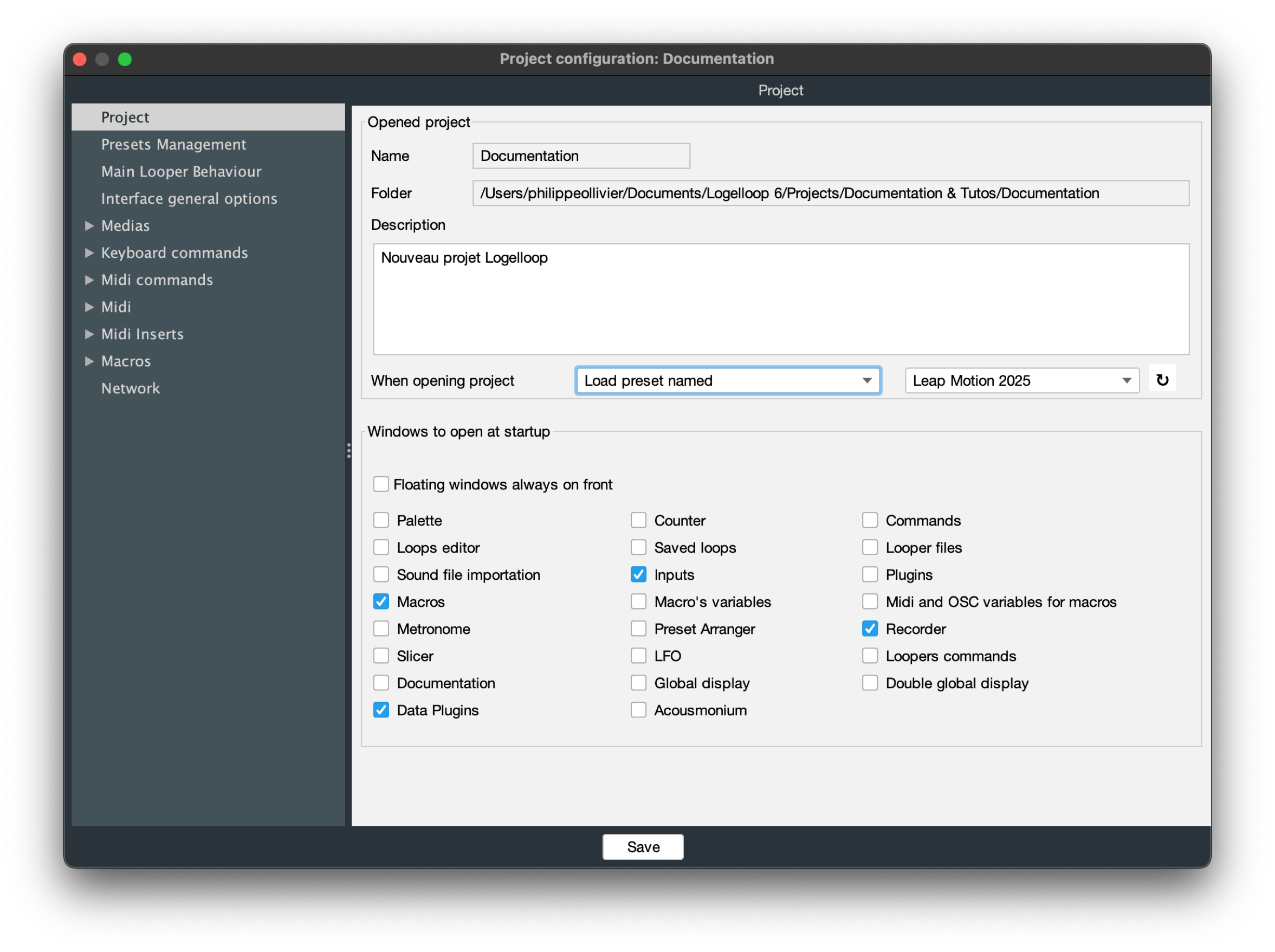The image size is (1275, 952).
Task: Expand the Midi tree item
Action: coord(89,307)
